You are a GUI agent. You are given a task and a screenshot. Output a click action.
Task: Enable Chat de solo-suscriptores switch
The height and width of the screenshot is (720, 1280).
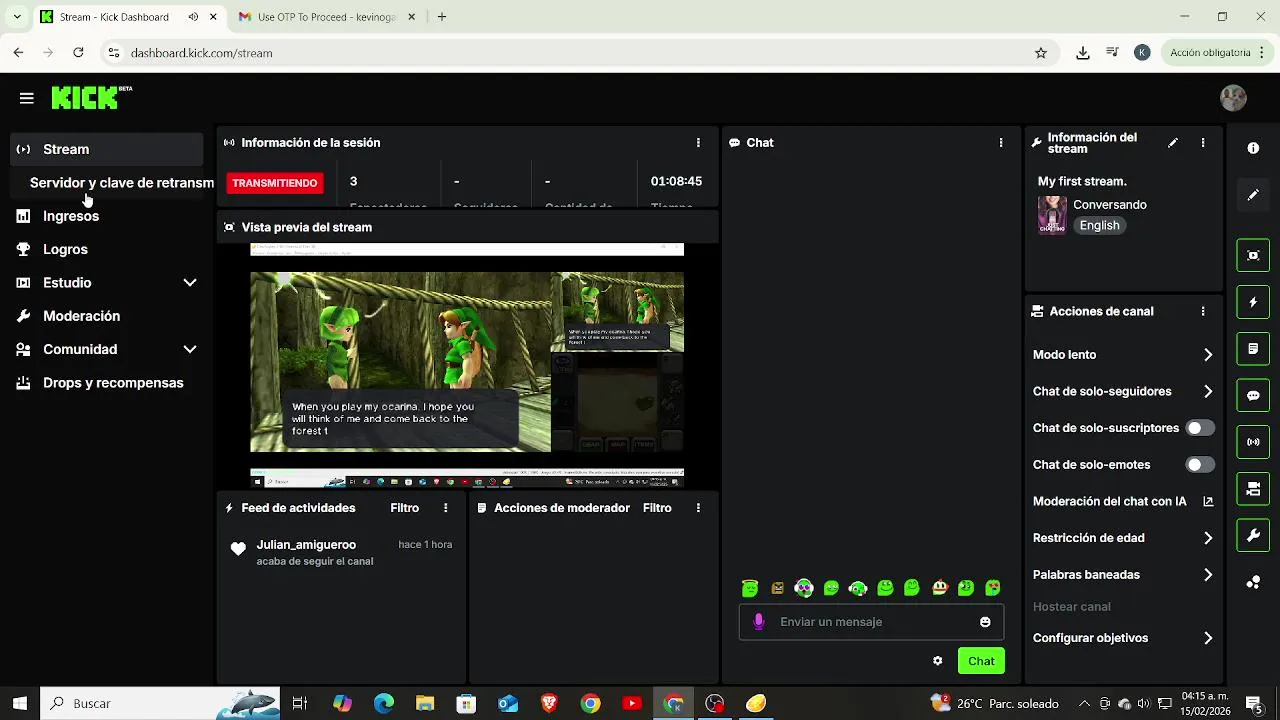1200,428
